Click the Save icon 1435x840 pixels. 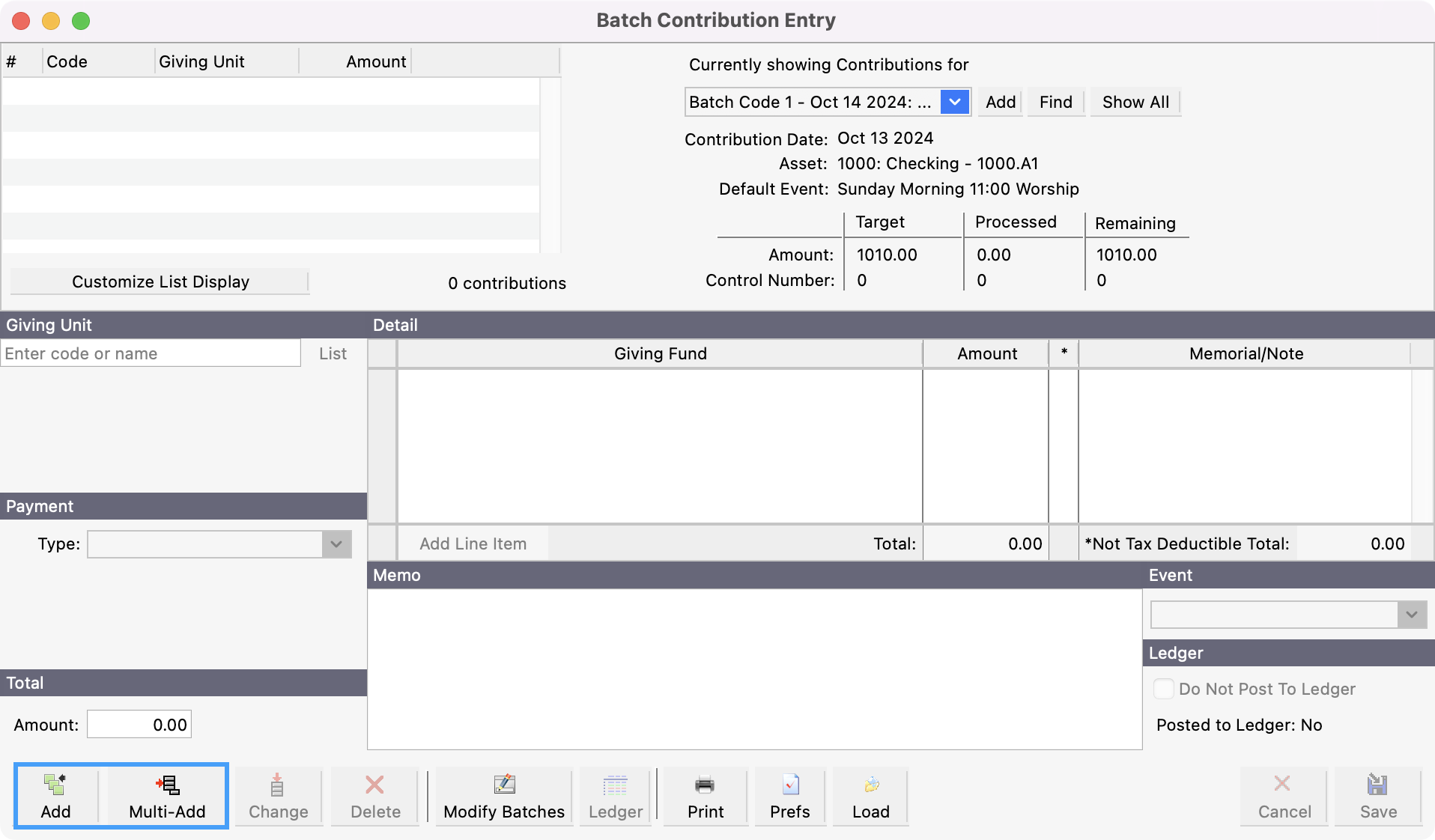(1378, 796)
